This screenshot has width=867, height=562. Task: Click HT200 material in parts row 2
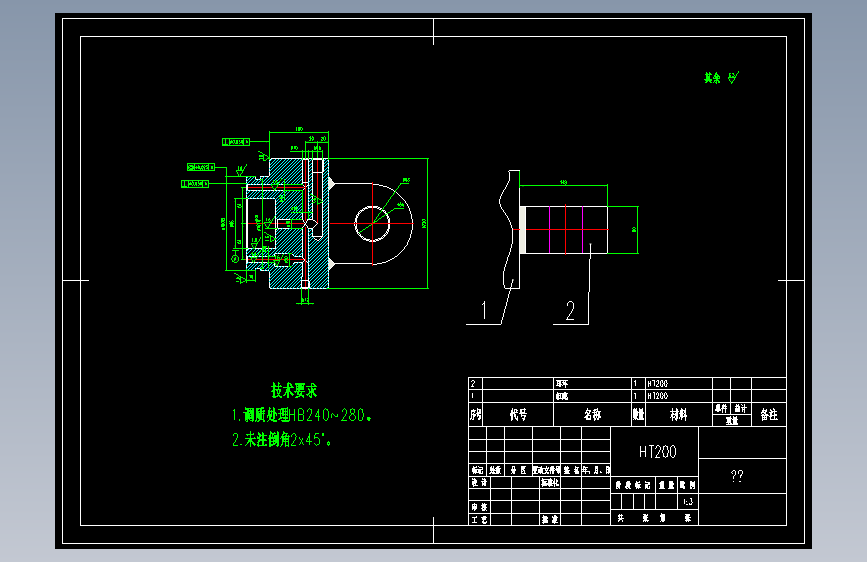[657, 383]
